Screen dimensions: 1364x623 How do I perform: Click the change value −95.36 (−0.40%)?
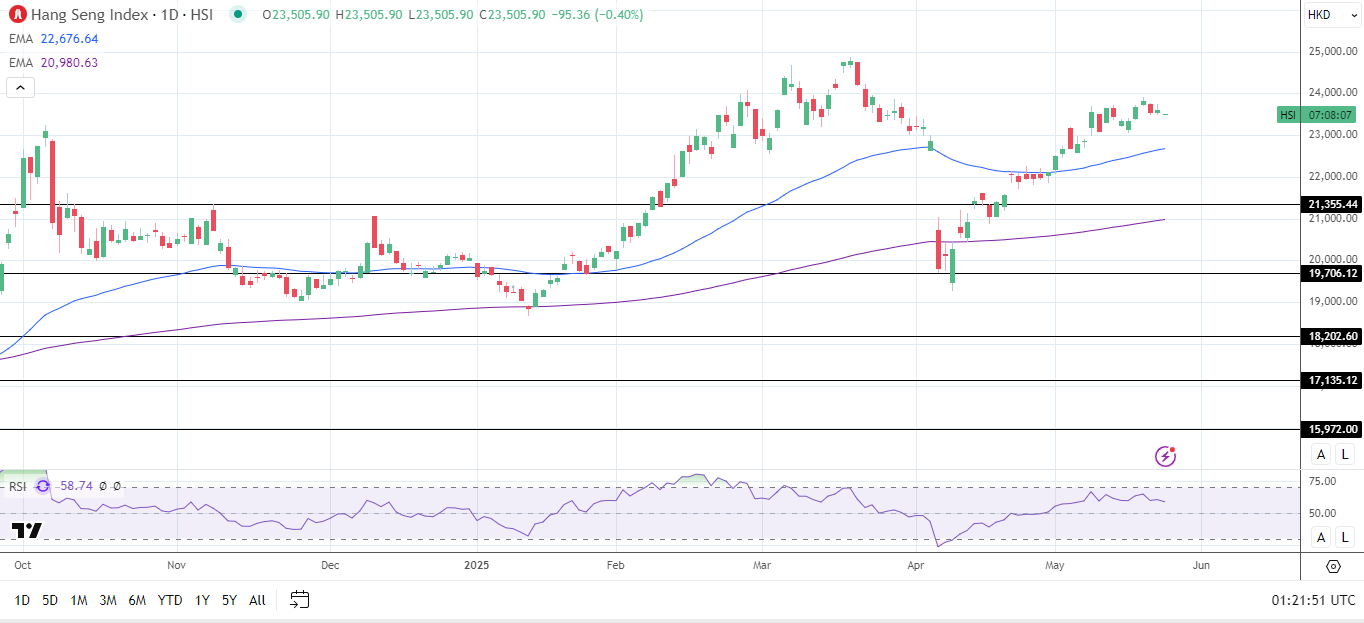pos(600,15)
